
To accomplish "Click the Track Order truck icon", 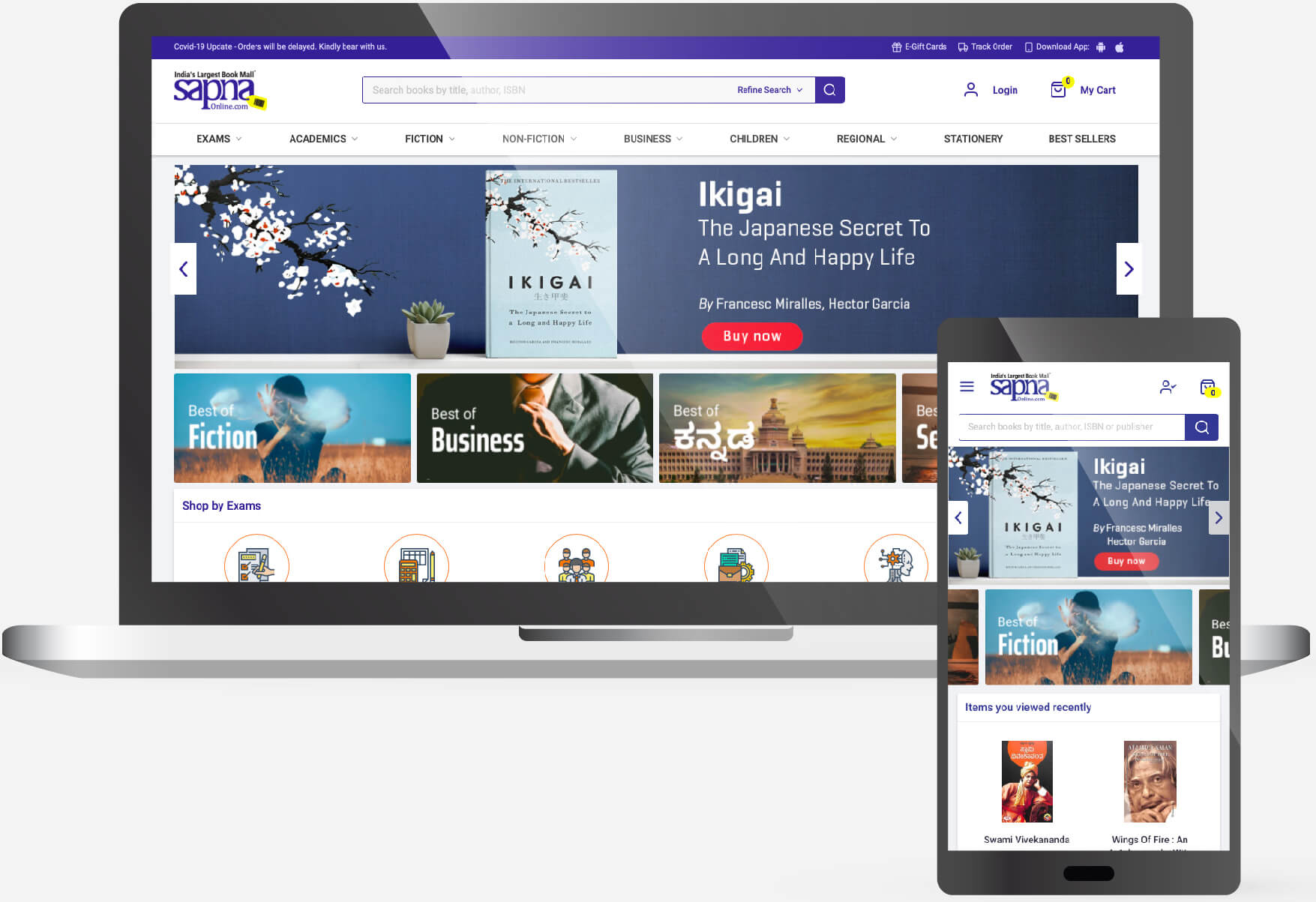I will pyautogui.click(x=963, y=47).
